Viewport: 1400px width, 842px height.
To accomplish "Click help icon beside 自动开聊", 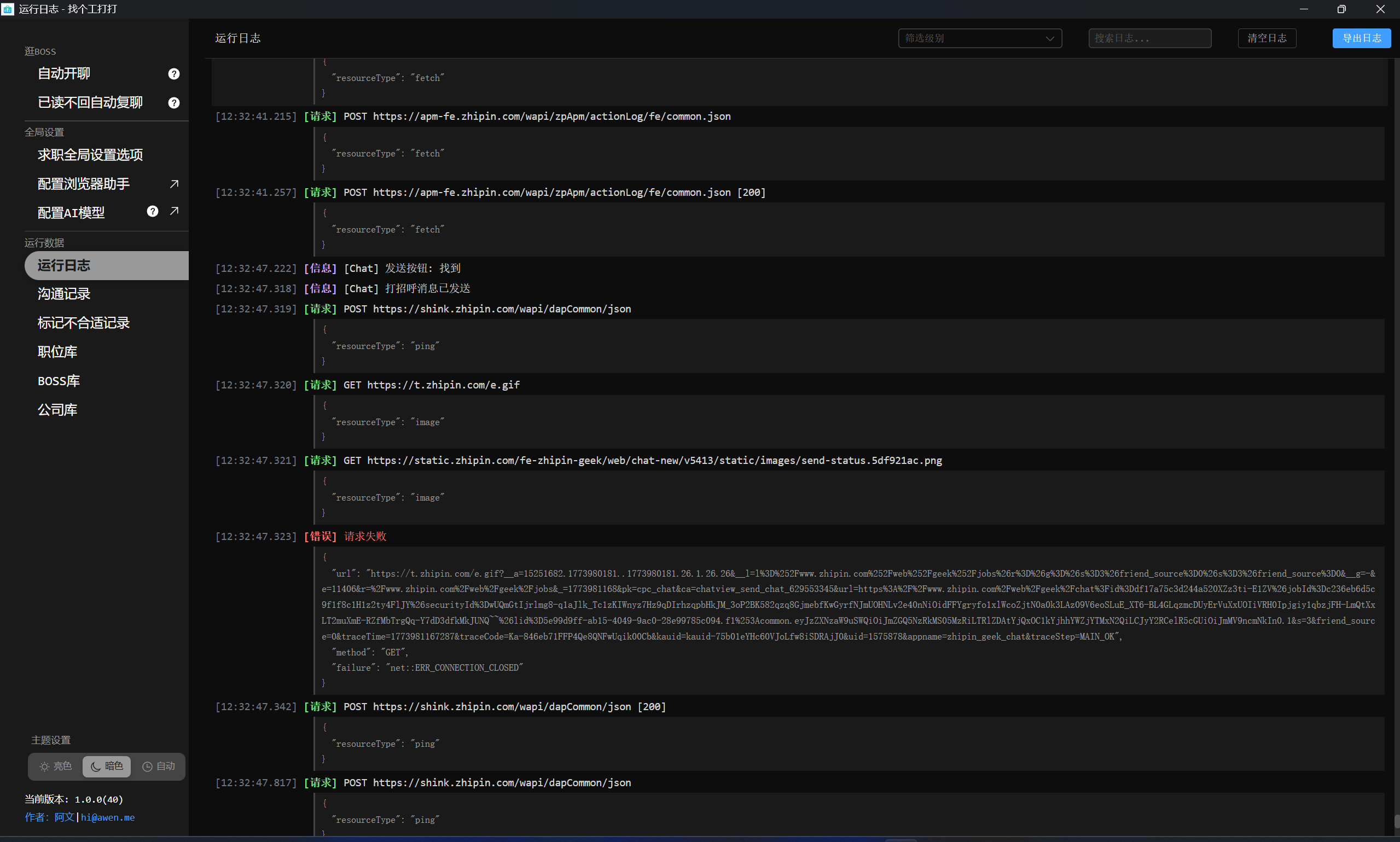I will [x=173, y=74].
